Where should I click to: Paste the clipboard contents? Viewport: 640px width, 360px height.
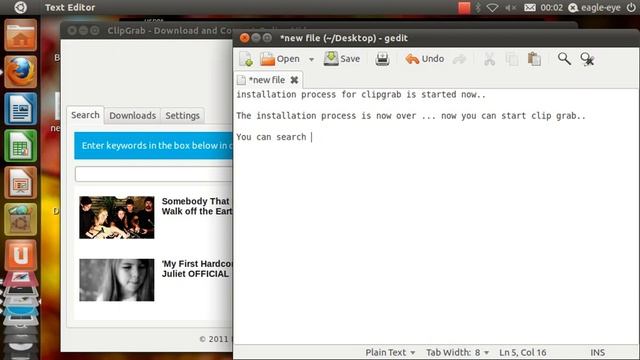pos(534,59)
